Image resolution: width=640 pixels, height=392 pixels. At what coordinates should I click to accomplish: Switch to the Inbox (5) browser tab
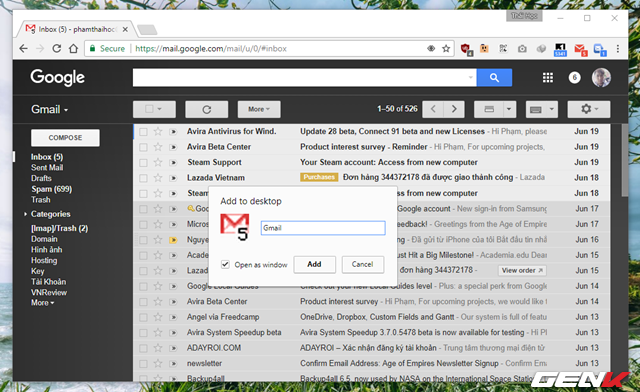point(76,29)
